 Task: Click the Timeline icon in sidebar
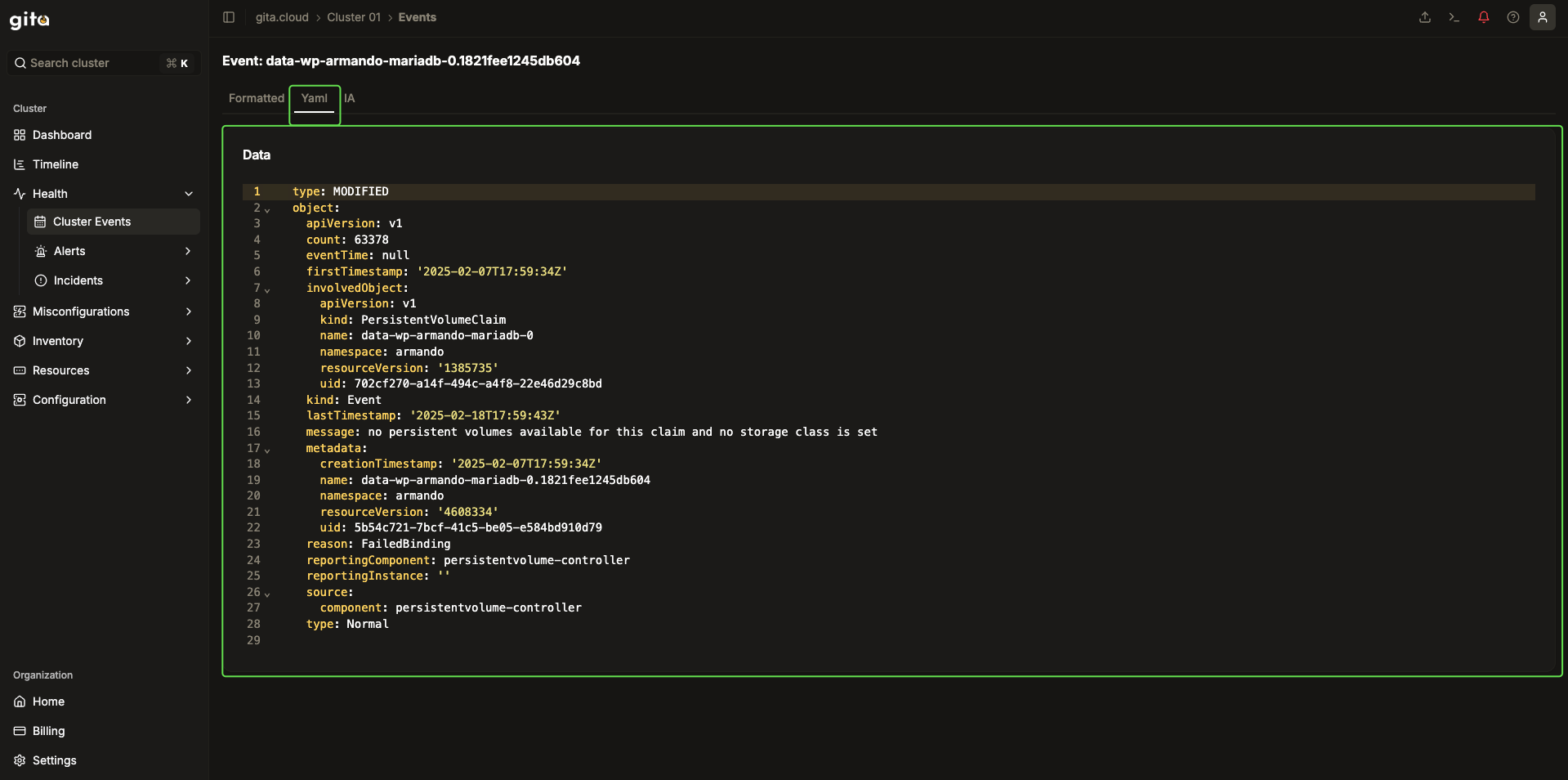(20, 164)
